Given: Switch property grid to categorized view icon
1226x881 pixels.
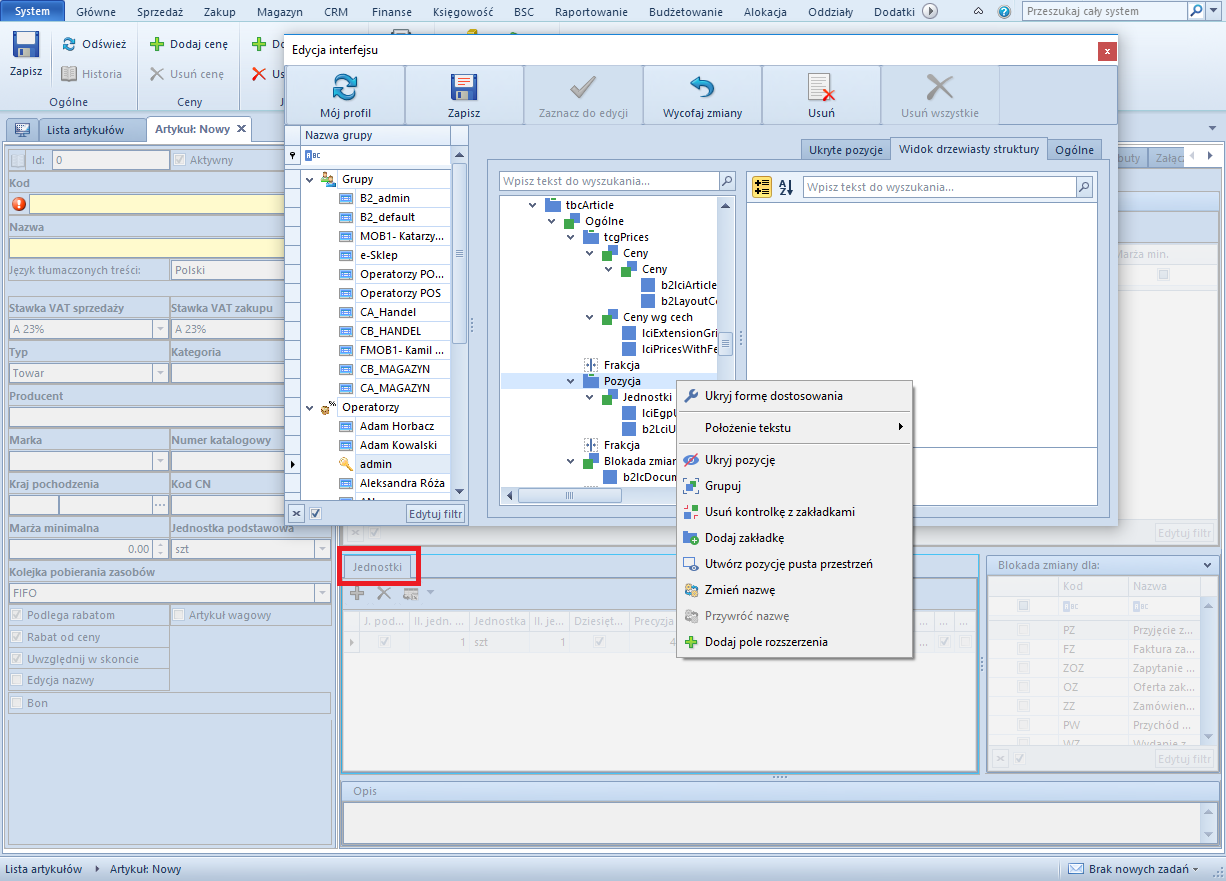Looking at the screenshot, I should click(x=762, y=187).
